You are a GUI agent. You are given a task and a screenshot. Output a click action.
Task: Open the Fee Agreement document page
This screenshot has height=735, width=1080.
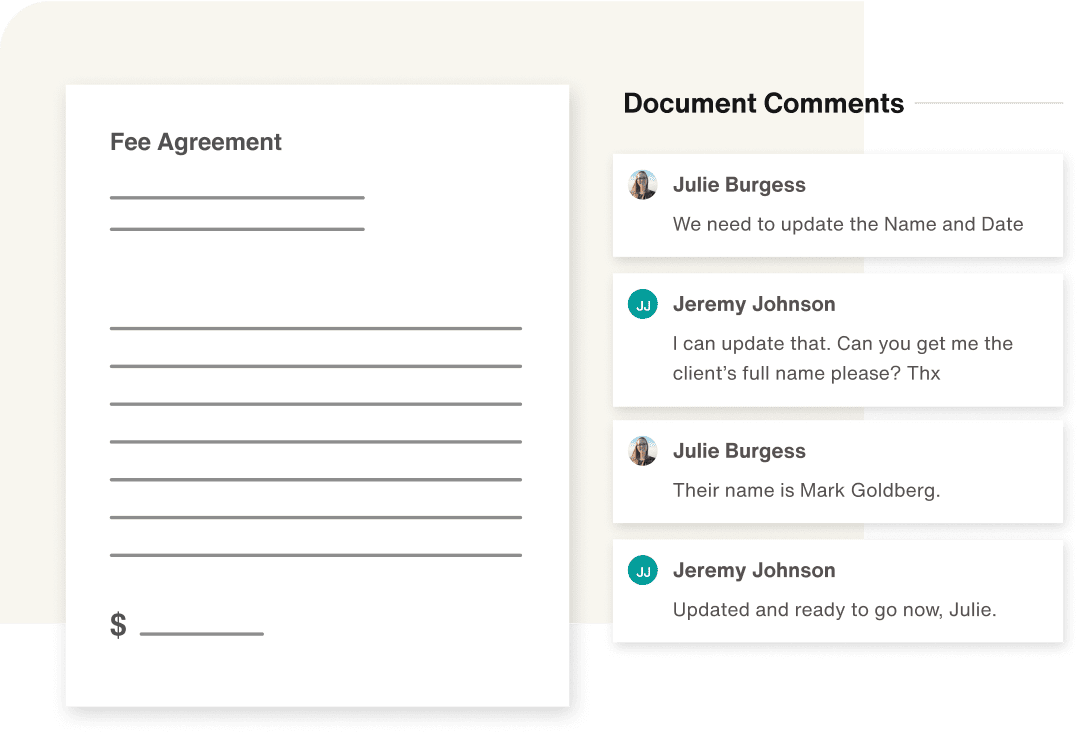tap(318, 395)
